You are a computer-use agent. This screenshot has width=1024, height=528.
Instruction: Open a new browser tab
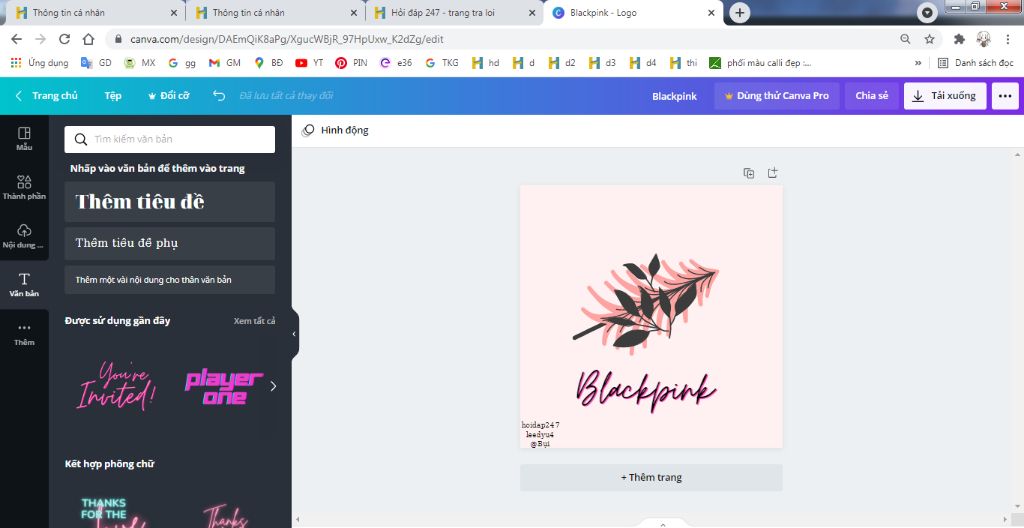pos(739,12)
